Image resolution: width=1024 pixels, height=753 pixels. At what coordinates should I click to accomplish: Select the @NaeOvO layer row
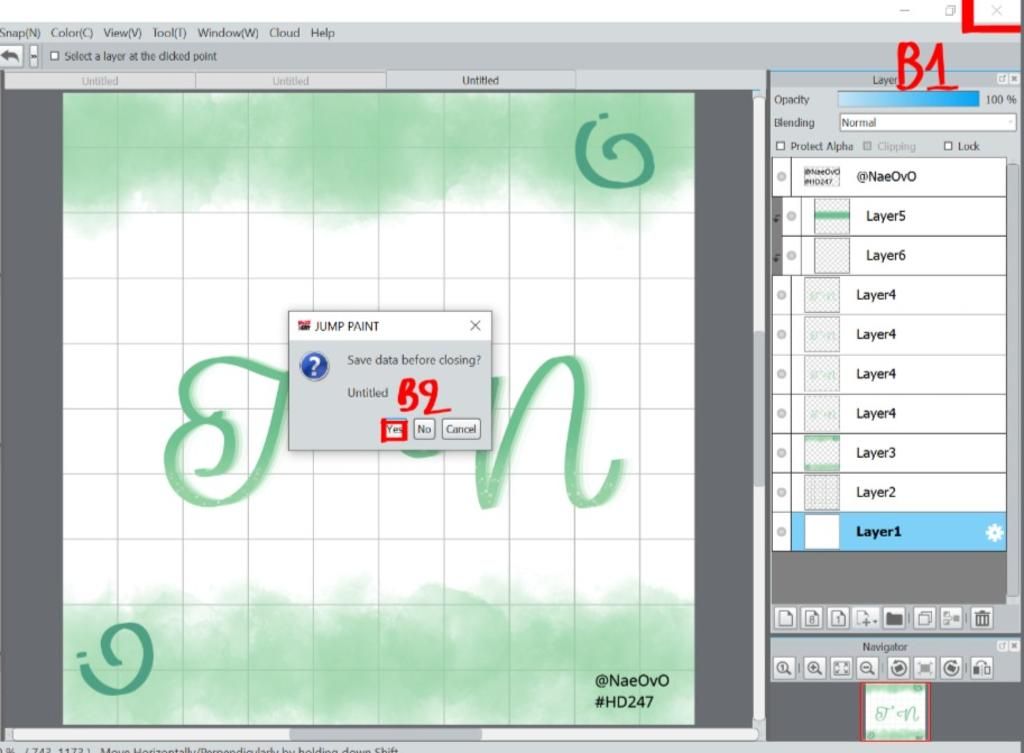pyautogui.click(x=889, y=176)
